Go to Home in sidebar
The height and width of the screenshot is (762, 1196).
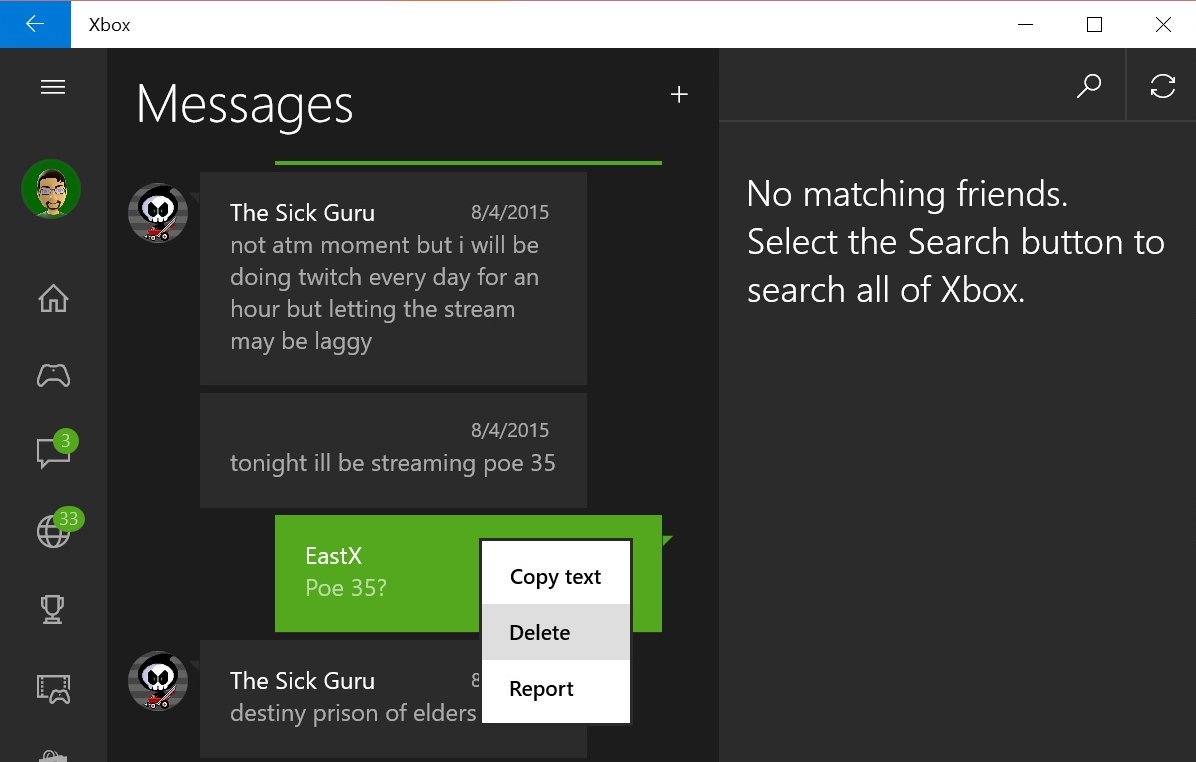tap(53, 299)
